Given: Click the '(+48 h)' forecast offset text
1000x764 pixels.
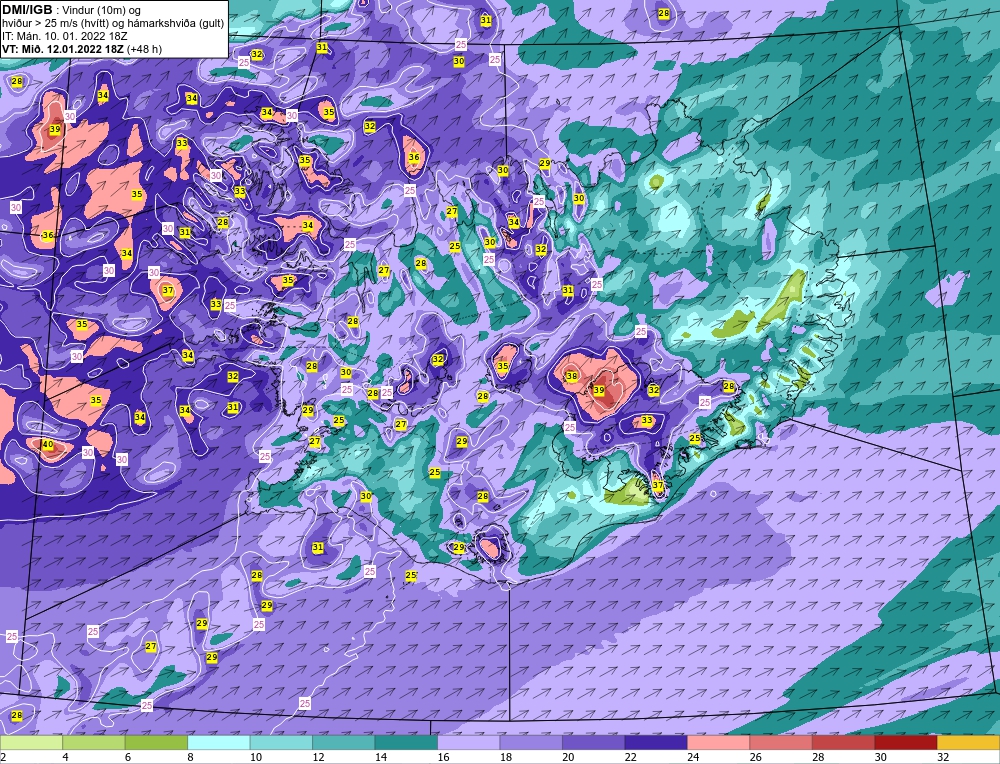Looking at the screenshot, I should (x=145, y=49).
